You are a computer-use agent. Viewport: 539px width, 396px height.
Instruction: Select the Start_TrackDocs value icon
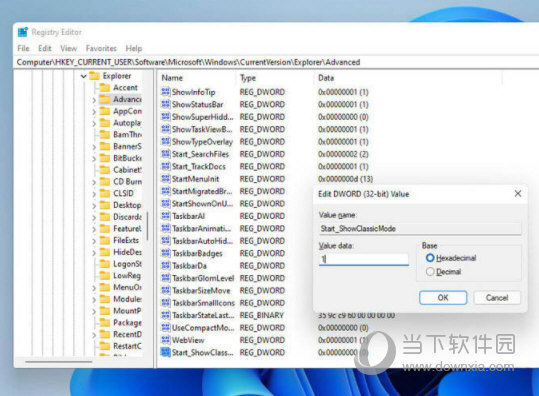pyautogui.click(x=166, y=166)
